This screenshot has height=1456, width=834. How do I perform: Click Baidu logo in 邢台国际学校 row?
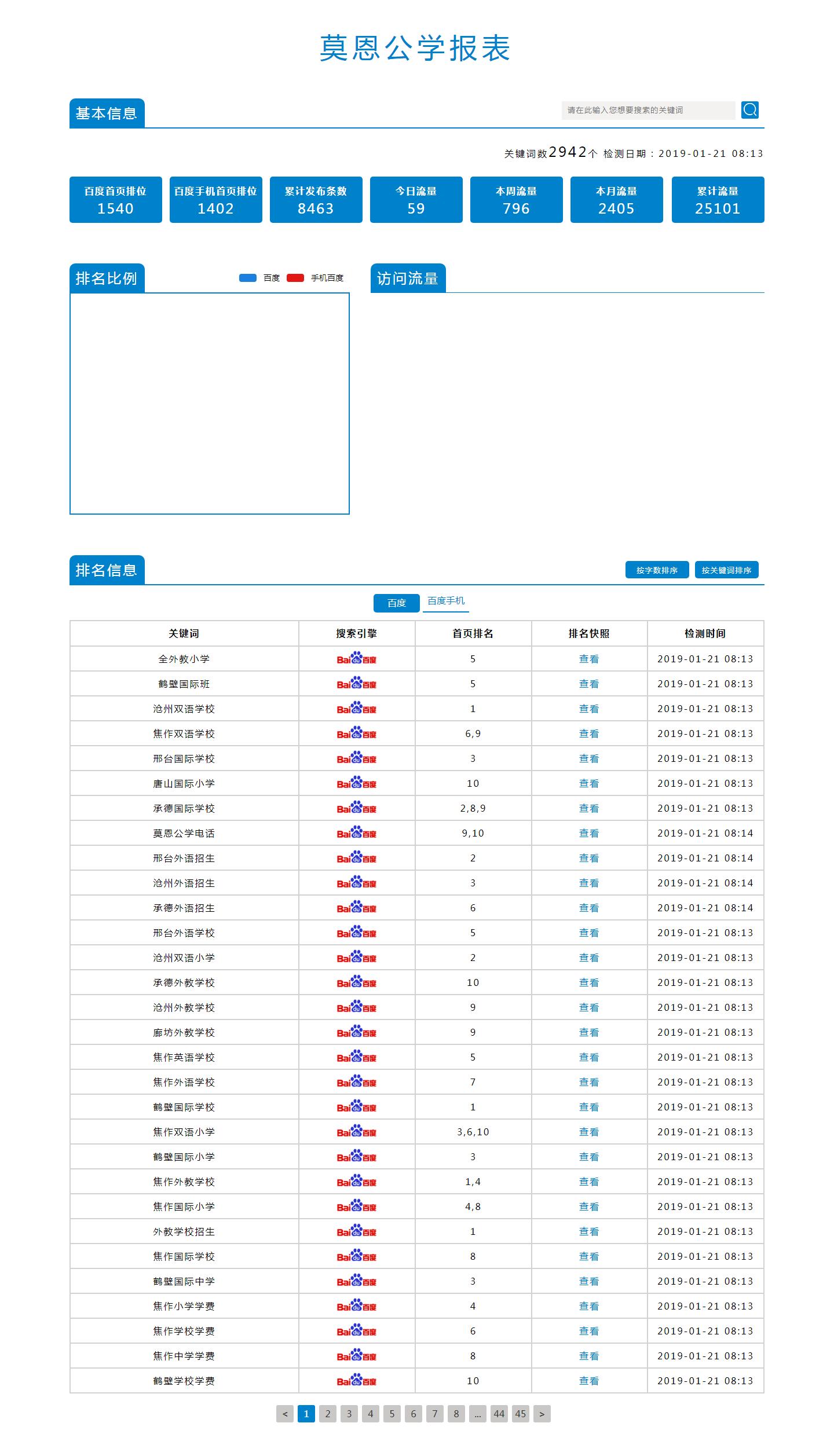coord(357,758)
